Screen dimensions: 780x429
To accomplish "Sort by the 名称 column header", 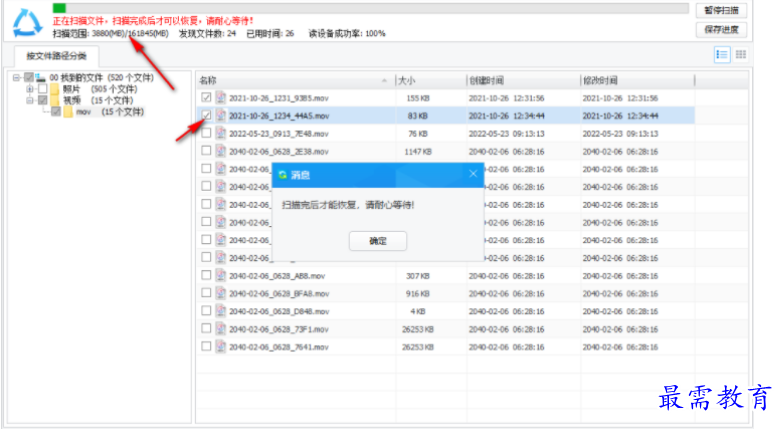I will [x=296, y=81].
